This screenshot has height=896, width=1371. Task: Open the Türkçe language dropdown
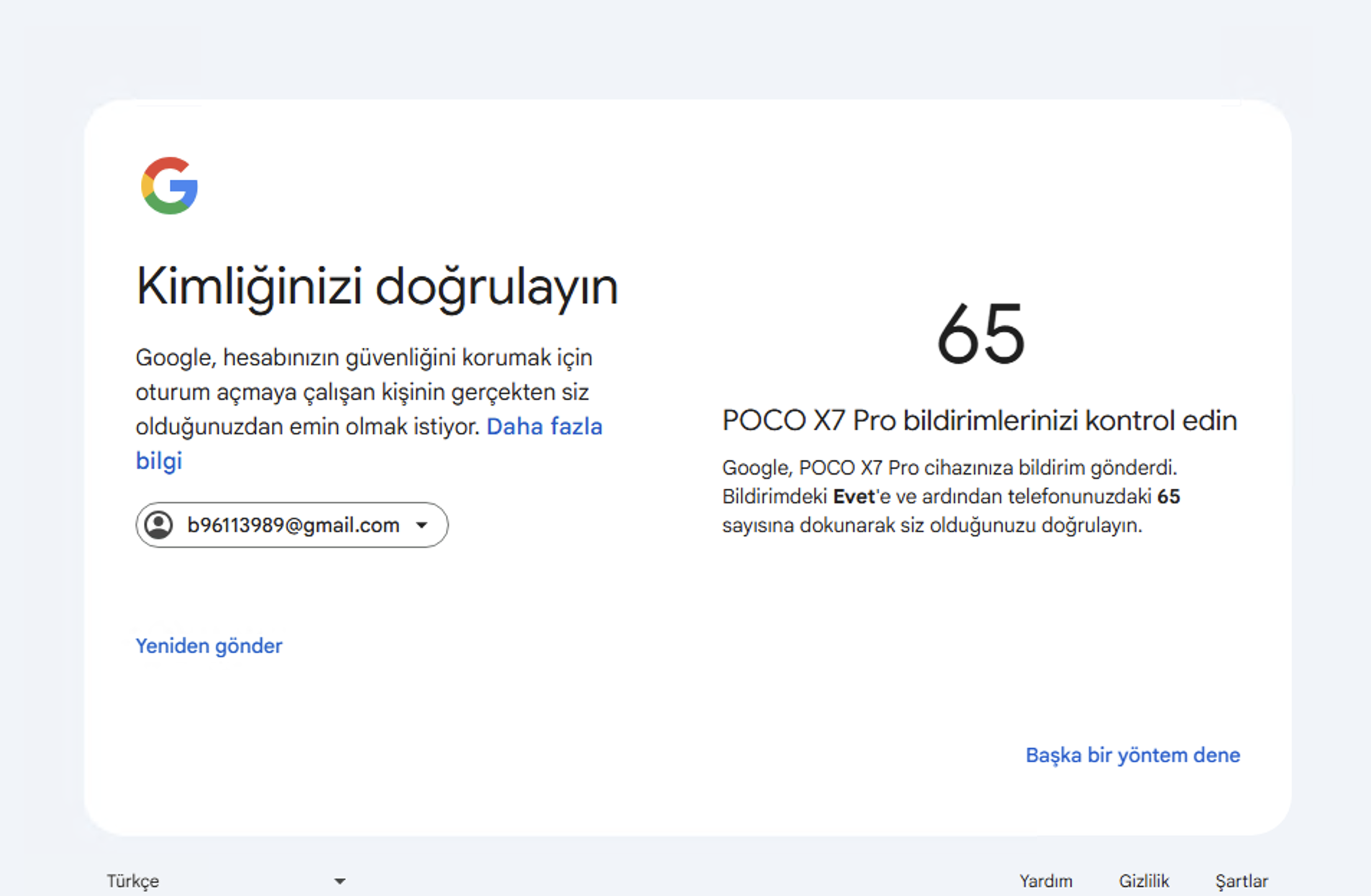pos(226,881)
